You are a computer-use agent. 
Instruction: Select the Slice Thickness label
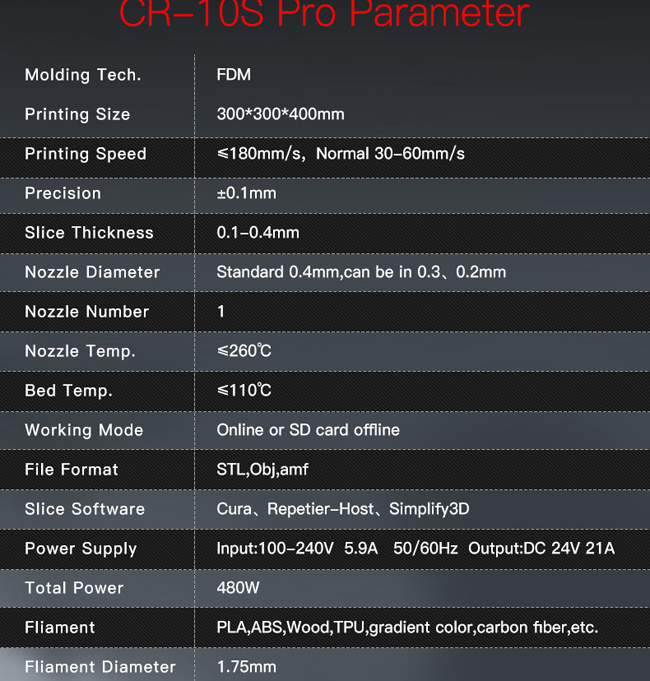(89, 233)
